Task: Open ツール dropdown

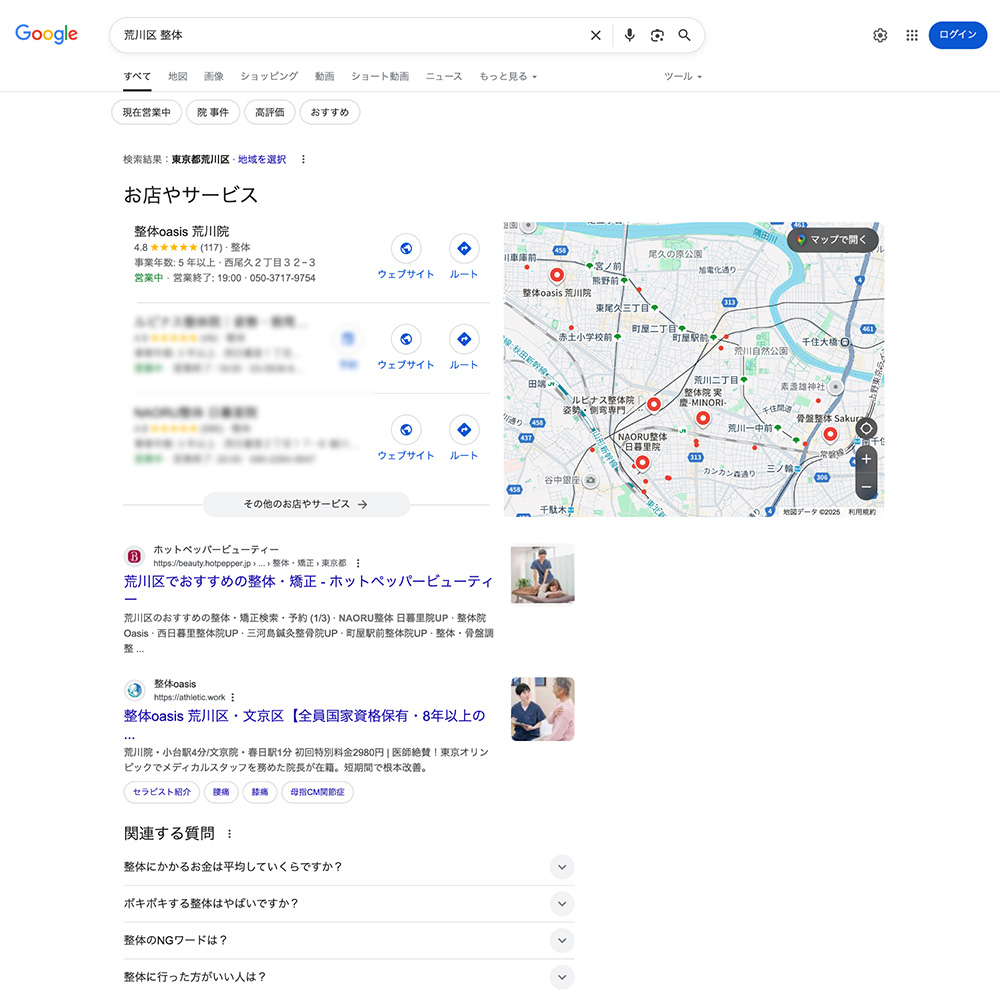Action: (x=683, y=77)
